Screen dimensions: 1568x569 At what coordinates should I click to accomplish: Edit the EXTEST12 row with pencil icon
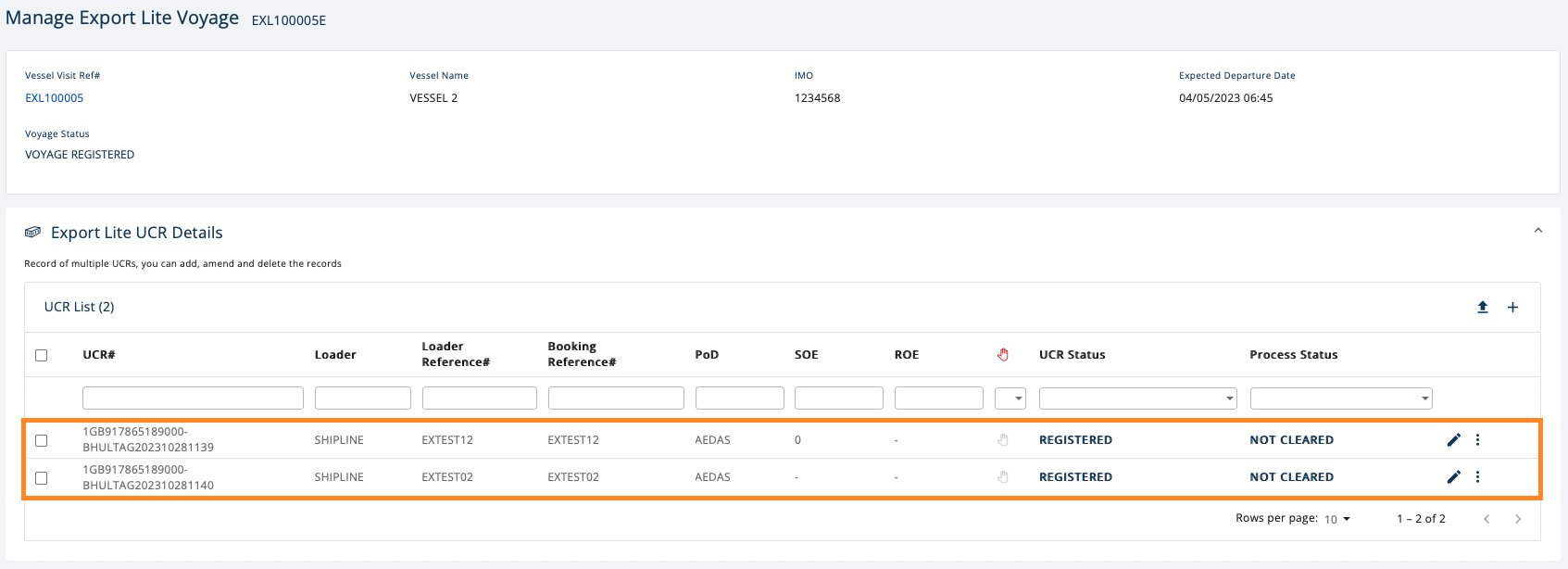(x=1453, y=440)
